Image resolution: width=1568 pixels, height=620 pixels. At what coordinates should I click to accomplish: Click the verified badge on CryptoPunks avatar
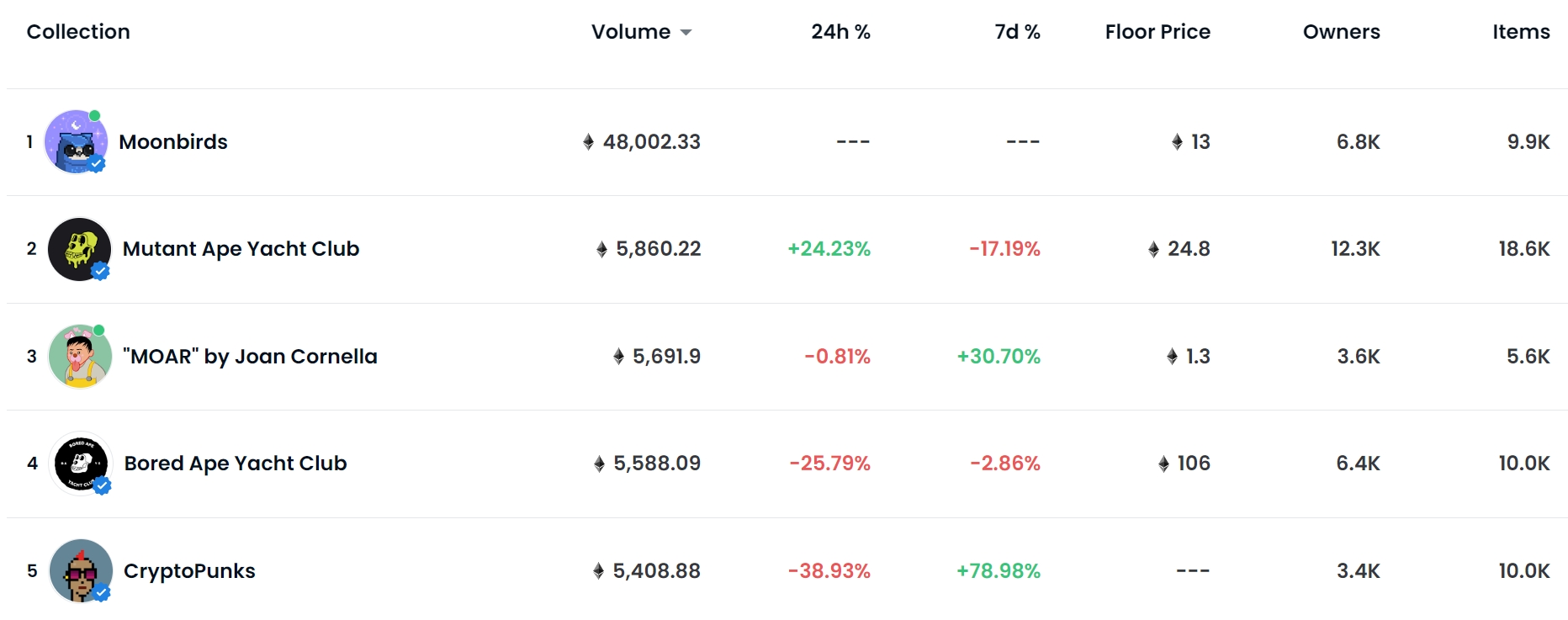[101, 592]
